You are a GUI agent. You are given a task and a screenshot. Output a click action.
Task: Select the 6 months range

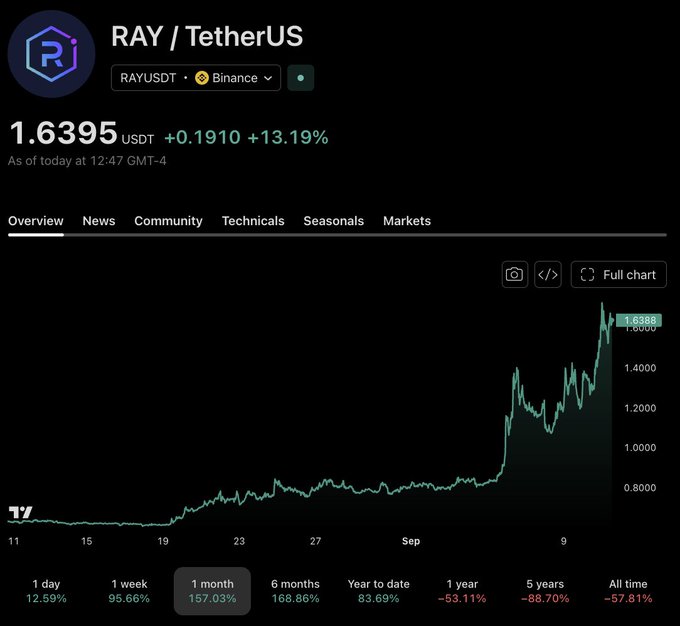click(x=295, y=591)
